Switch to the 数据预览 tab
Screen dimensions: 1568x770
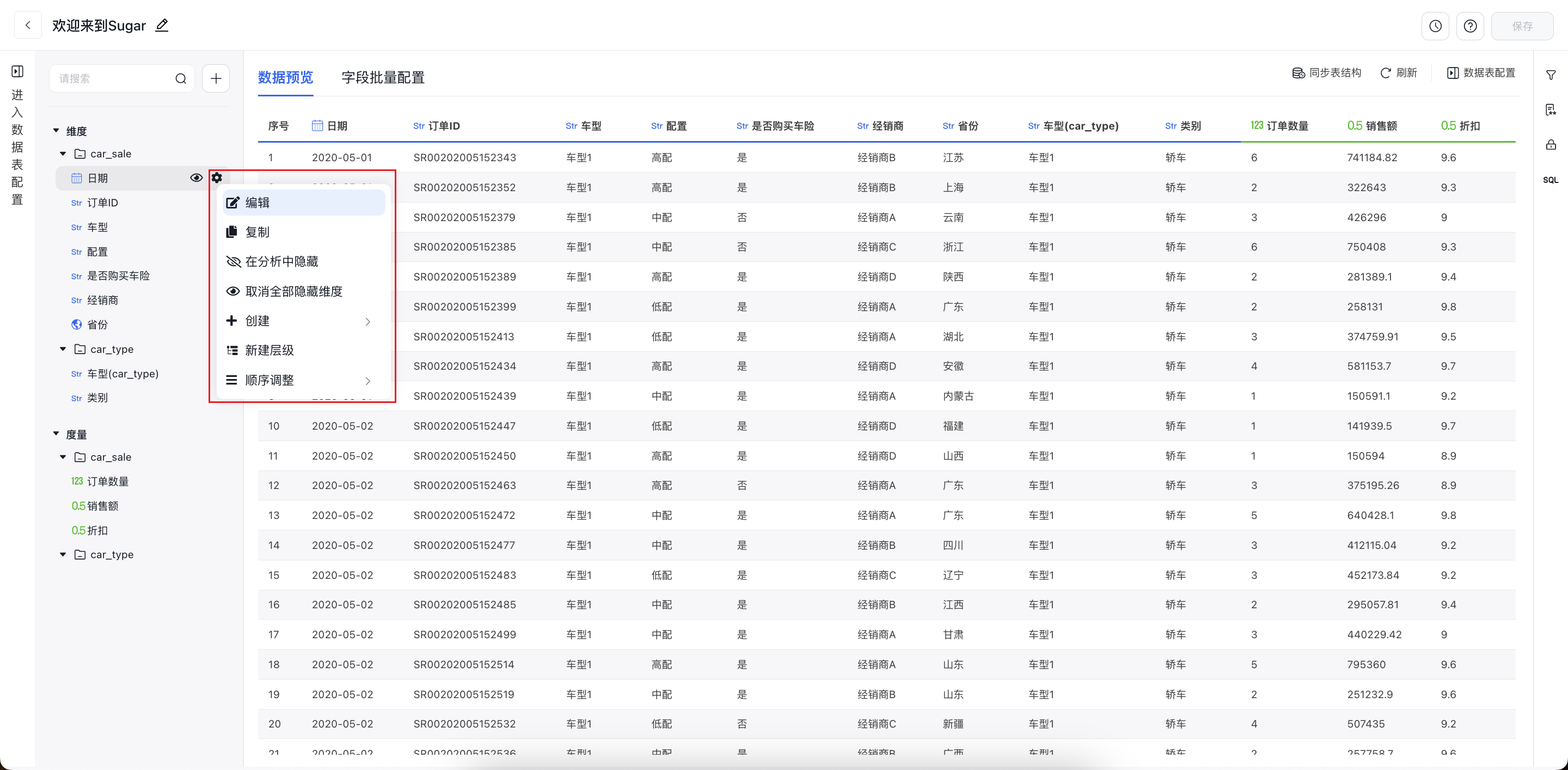(x=285, y=77)
